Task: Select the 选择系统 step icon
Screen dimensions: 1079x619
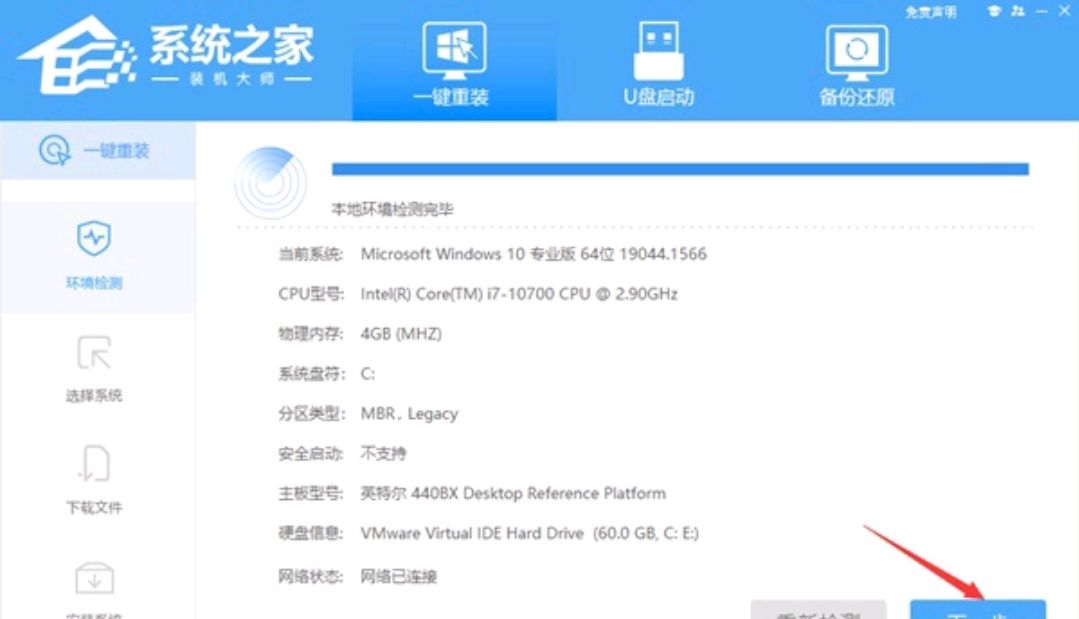Action: (94, 353)
